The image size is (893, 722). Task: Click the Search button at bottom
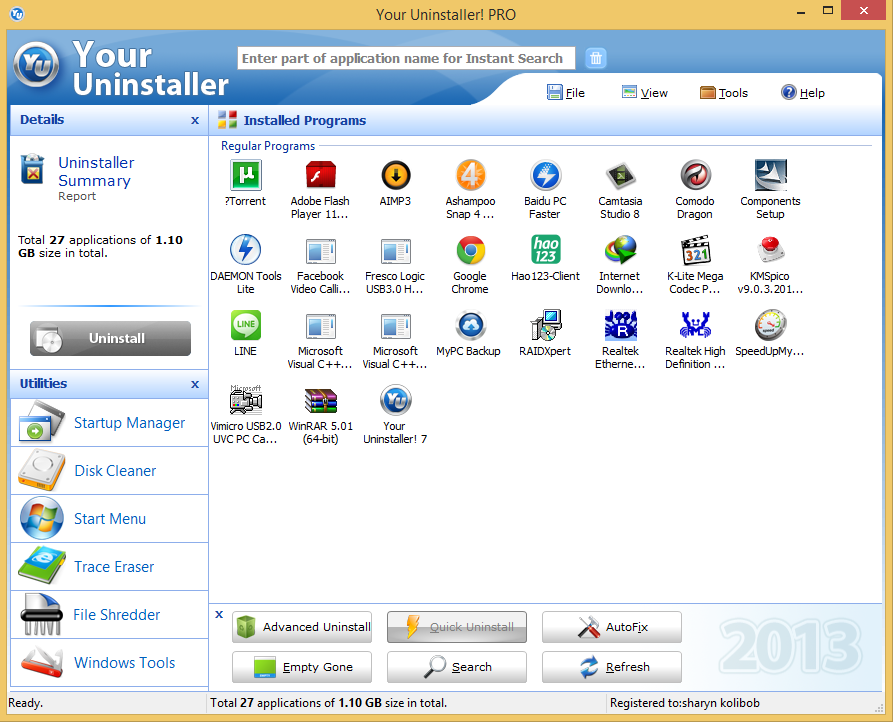(x=457, y=667)
